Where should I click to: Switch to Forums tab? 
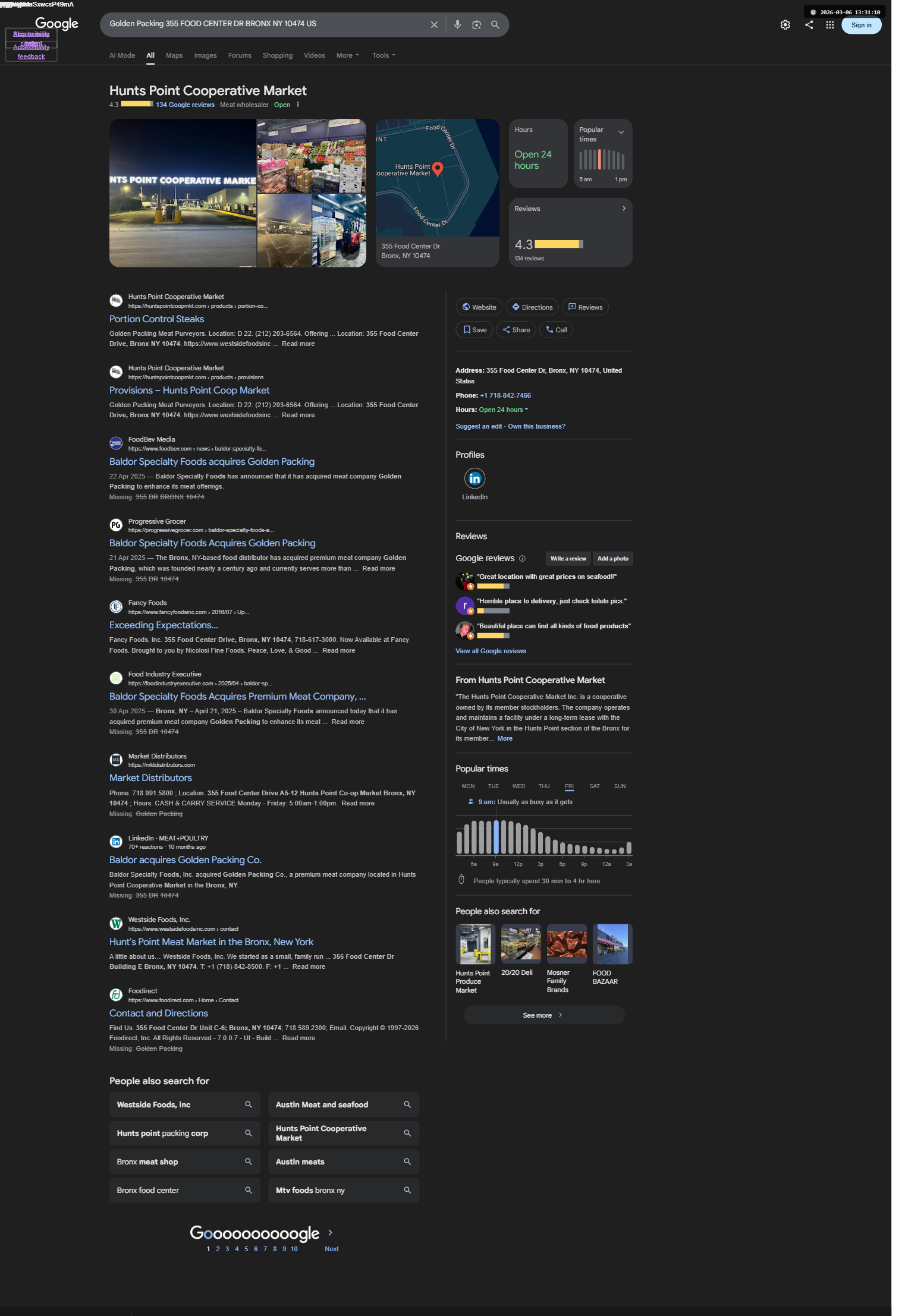click(x=240, y=55)
